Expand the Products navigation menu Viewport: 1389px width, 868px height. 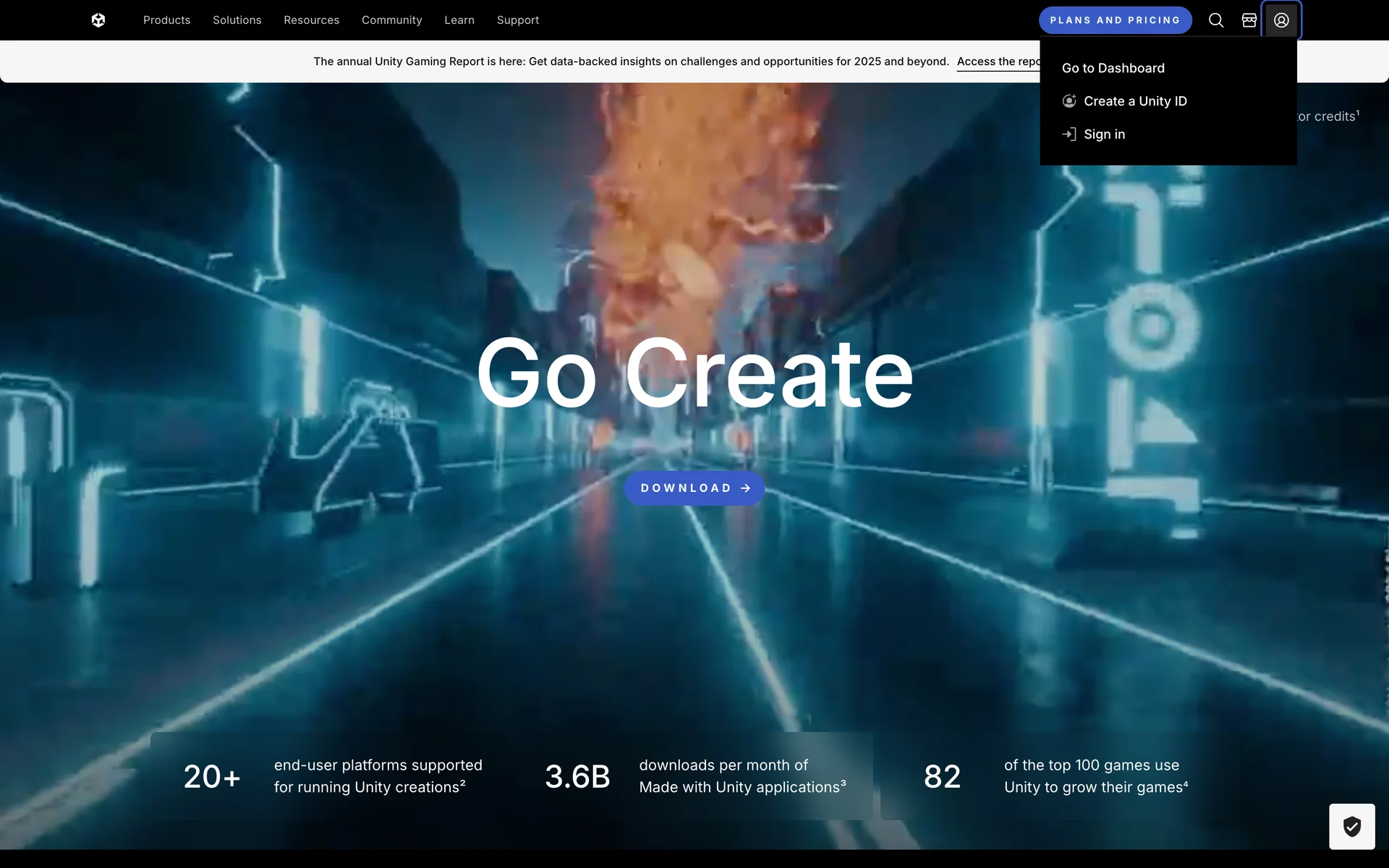[x=166, y=20]
